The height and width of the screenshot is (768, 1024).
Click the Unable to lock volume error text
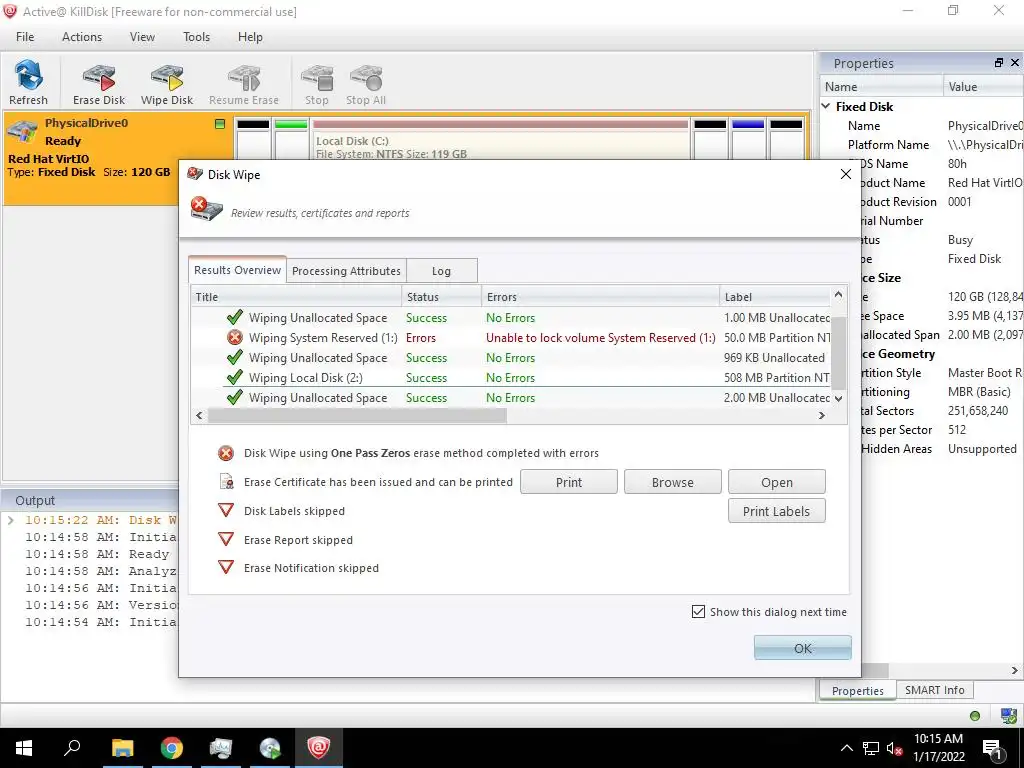tap(600, 338)
